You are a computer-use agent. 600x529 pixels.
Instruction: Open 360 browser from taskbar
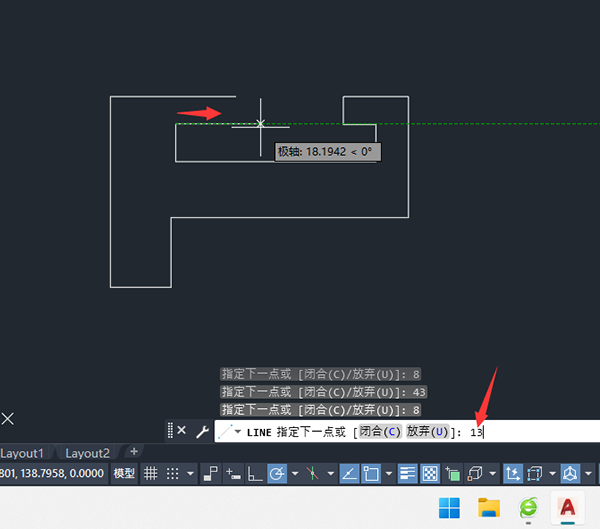pyautogui.click(x=528, y=508)
